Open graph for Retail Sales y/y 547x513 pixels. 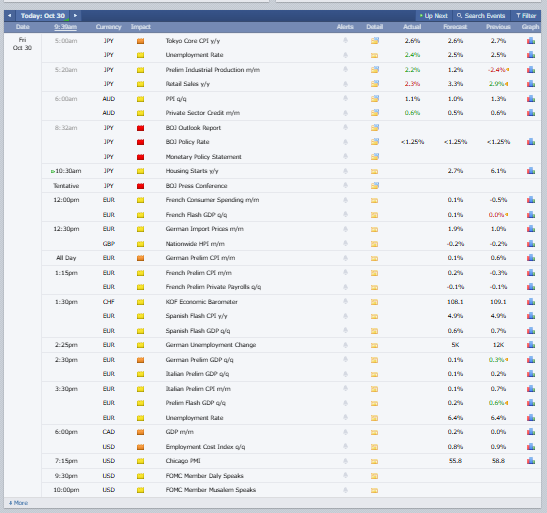[x=531, y=84]
